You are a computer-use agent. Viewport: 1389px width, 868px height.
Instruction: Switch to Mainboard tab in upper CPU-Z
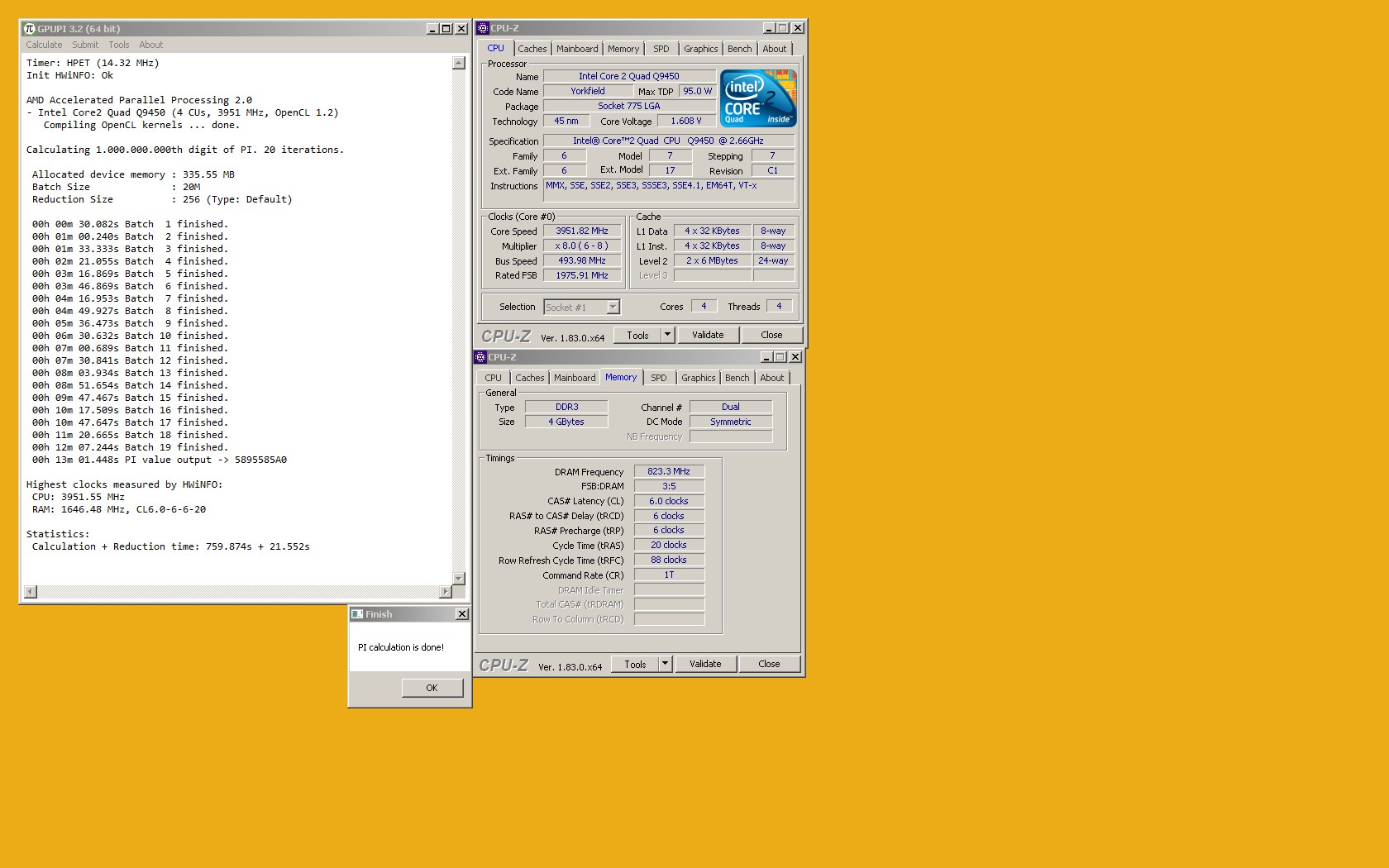coord(577,49)
